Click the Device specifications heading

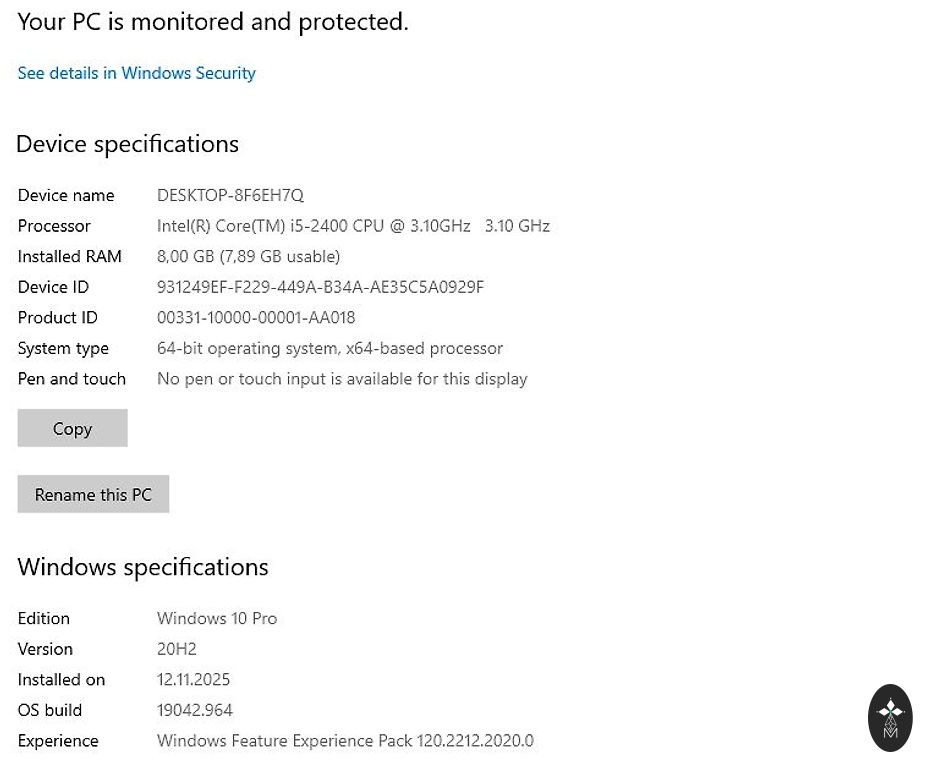tap(128, 144)
